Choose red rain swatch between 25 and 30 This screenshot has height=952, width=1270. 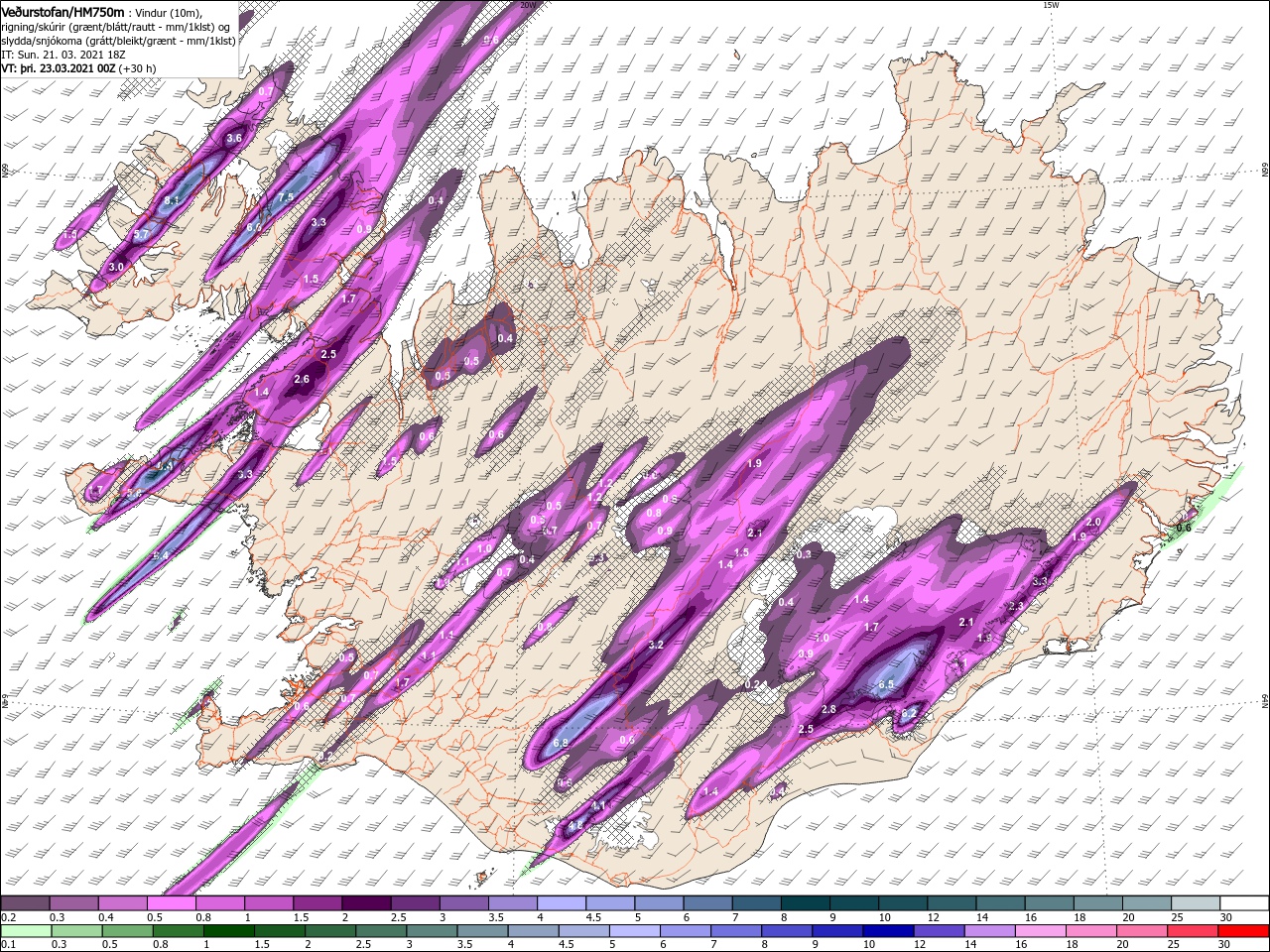point(1193,930)
